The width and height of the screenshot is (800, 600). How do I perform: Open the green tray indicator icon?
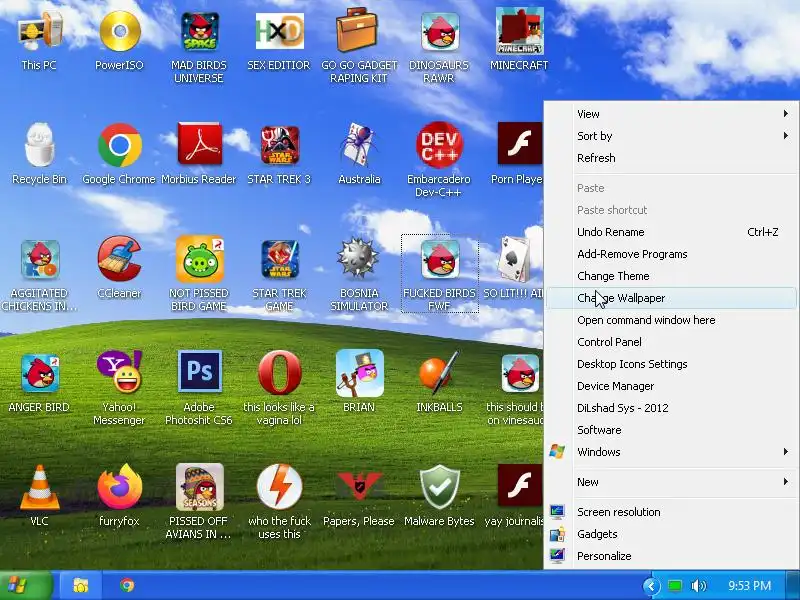(x=675, y=586)
